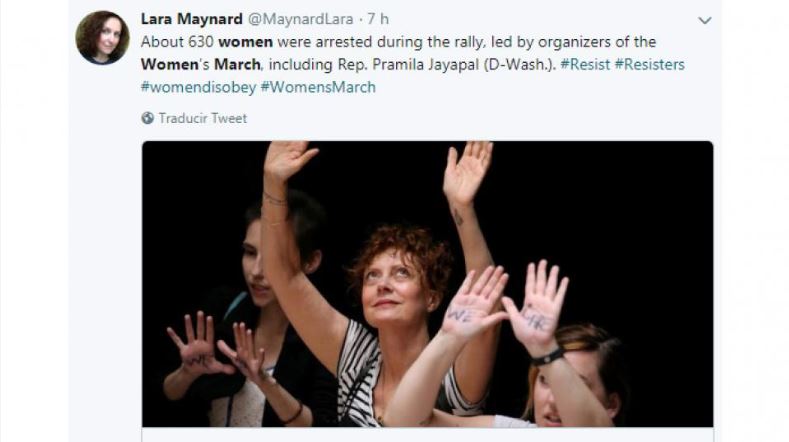Expand the tweet options chevron
Viewport: 789px width, 442px height.
coord(704,21)
